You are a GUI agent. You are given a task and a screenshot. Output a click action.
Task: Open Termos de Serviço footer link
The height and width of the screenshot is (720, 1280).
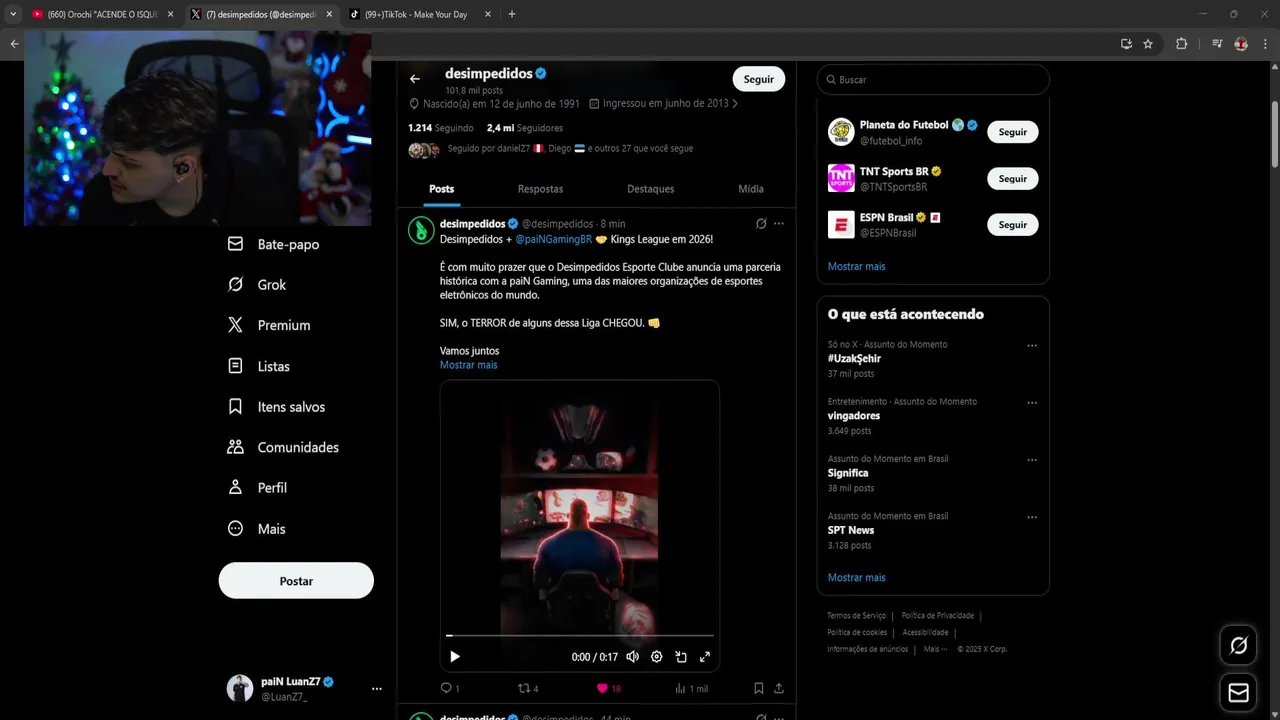856,616
